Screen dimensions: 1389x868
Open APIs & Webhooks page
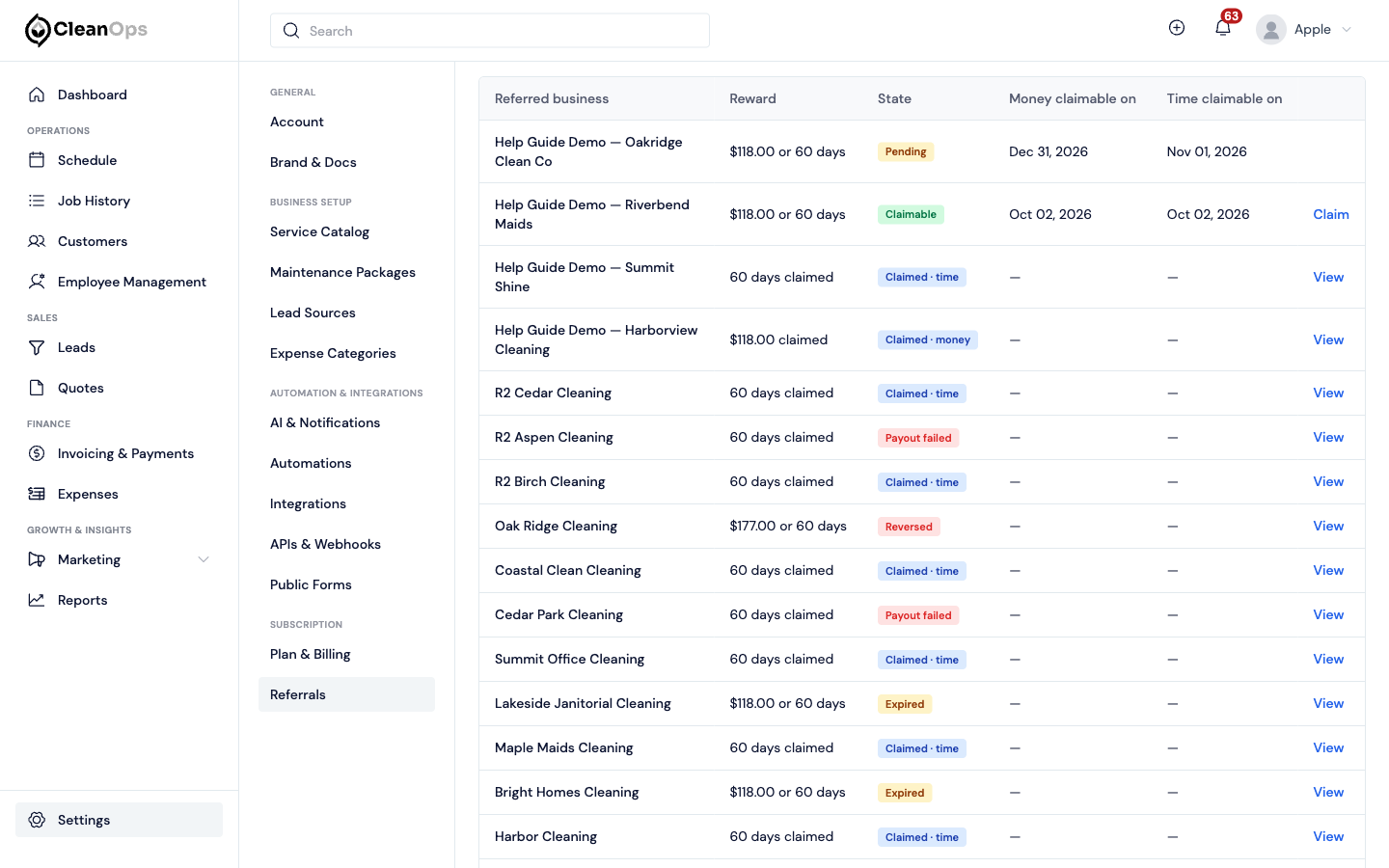point(325,544)
